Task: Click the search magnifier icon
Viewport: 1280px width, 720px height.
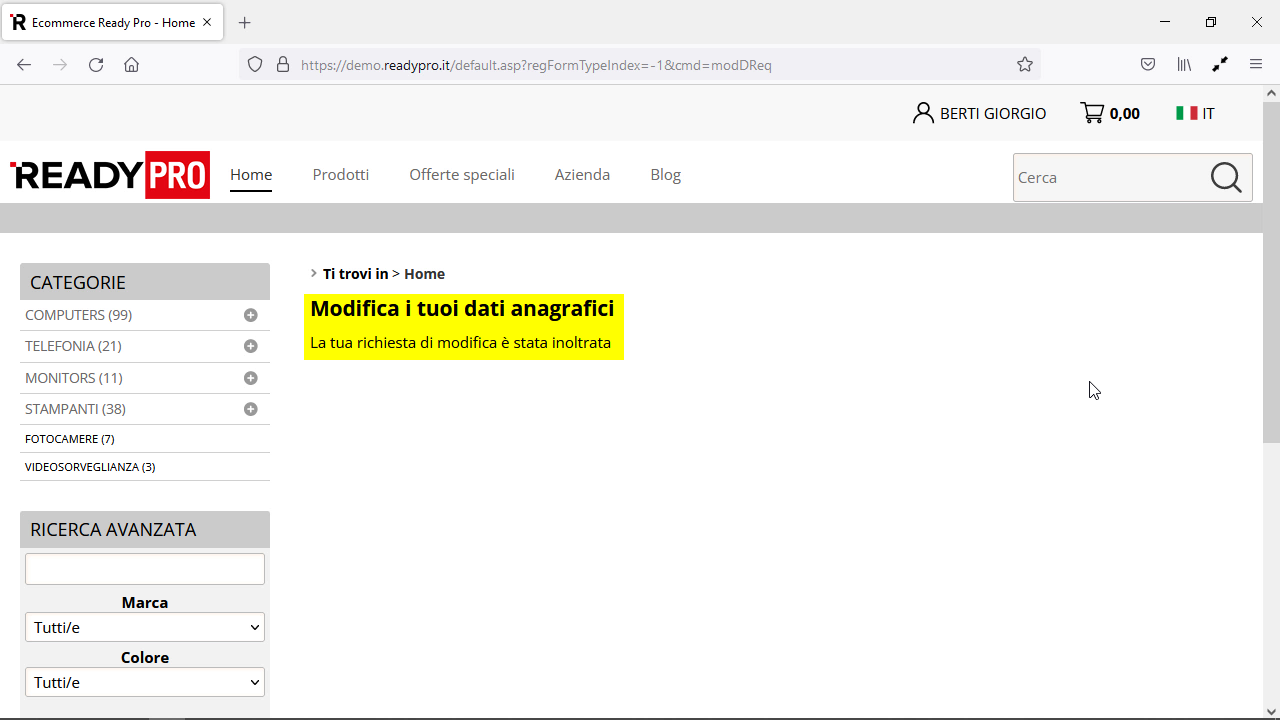Action: (1226, 177)
